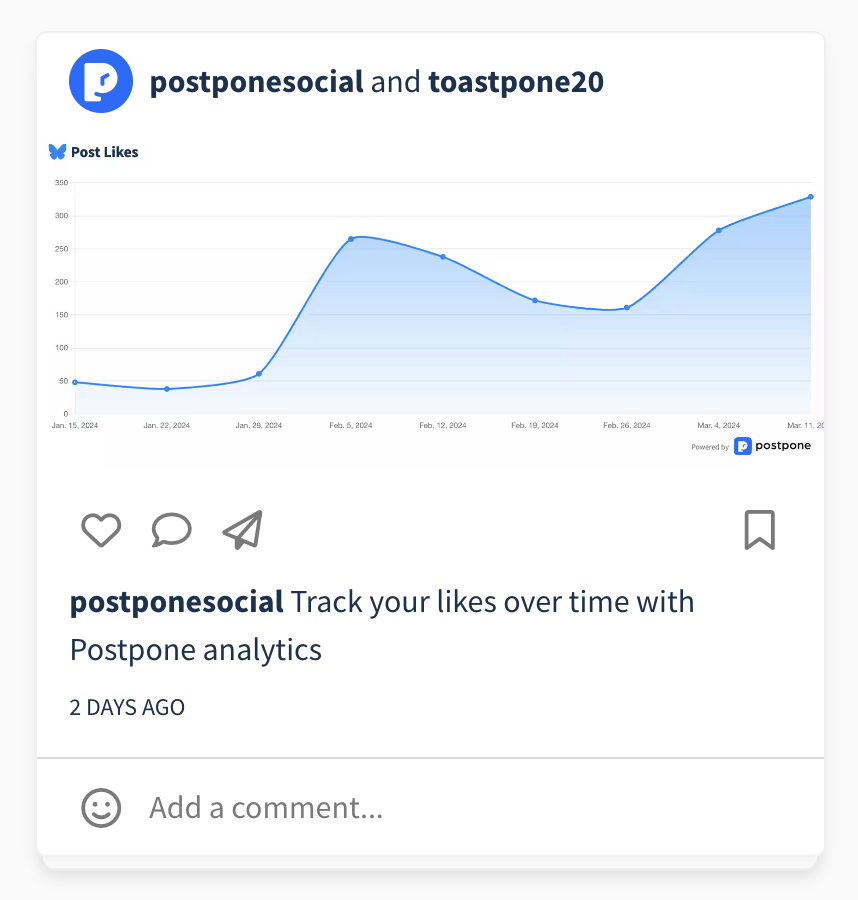Screen dimensions: 858x900
Task: Select the Jan. 29, 2024 data point
Action: click(x=259, y=374)
